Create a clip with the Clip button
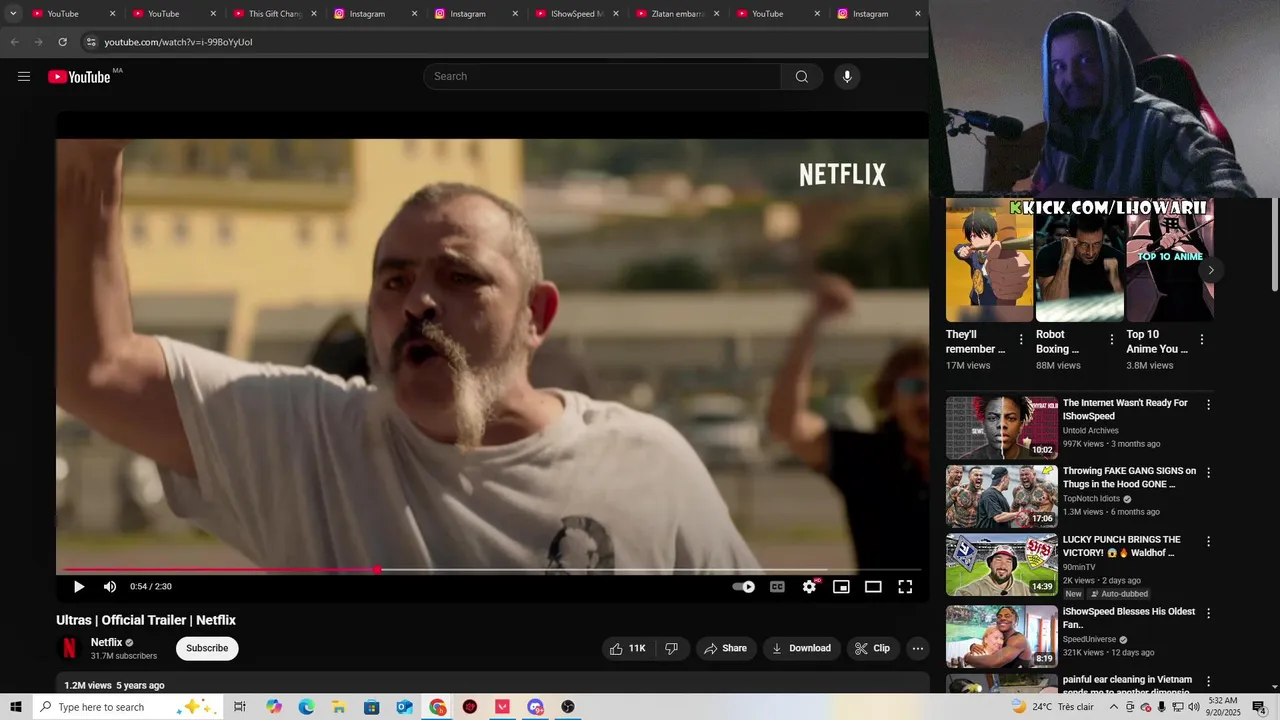Viewport: 1280px width, 720px height. coord(872,648)
